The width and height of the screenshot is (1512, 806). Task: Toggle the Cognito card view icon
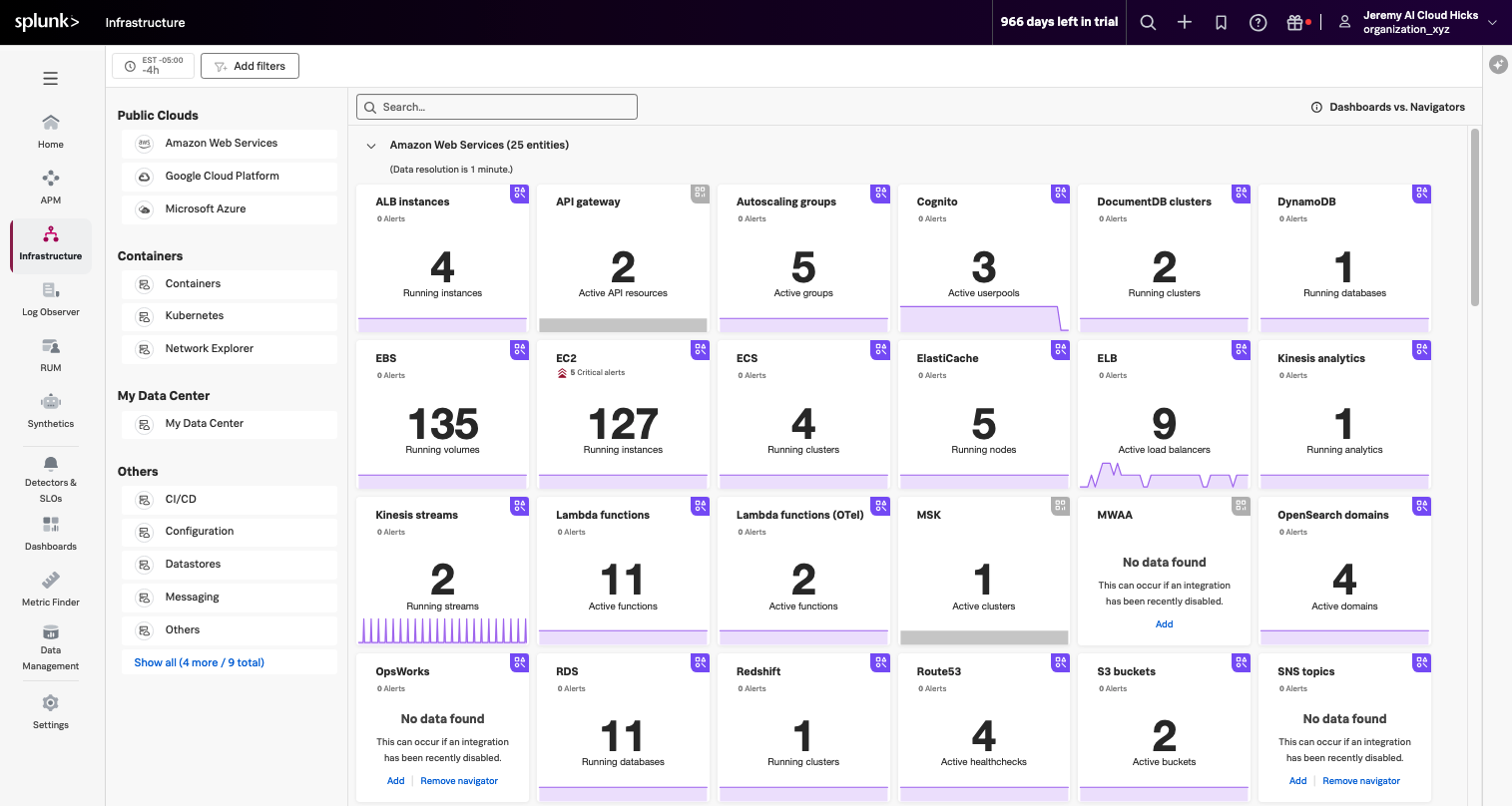pyautogui.click(x=1060, y=194)
